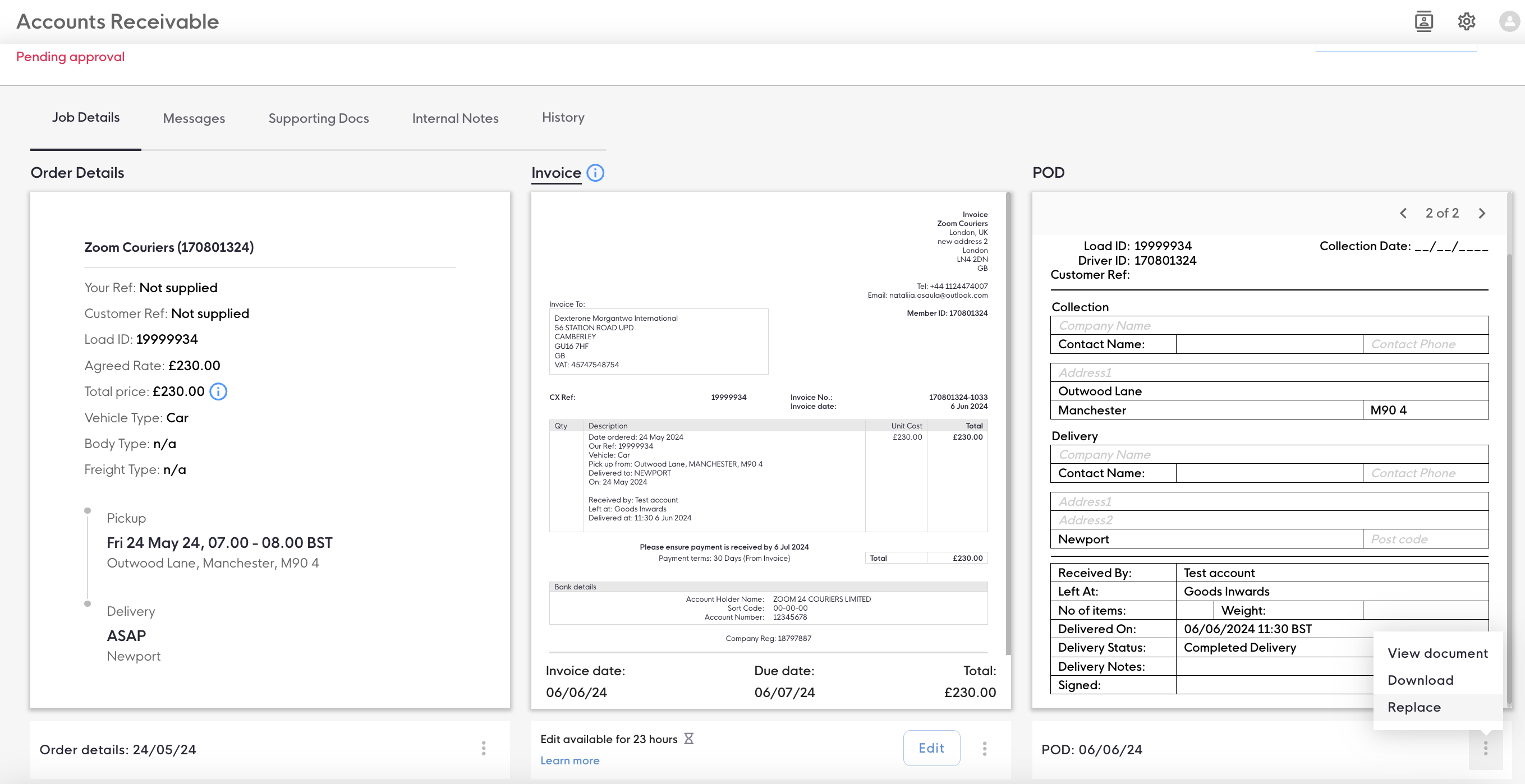The height and width of the screenshot is (784, 1525).
Task: Click Agreed Rate £230.00 value
Action: (194, 366)
